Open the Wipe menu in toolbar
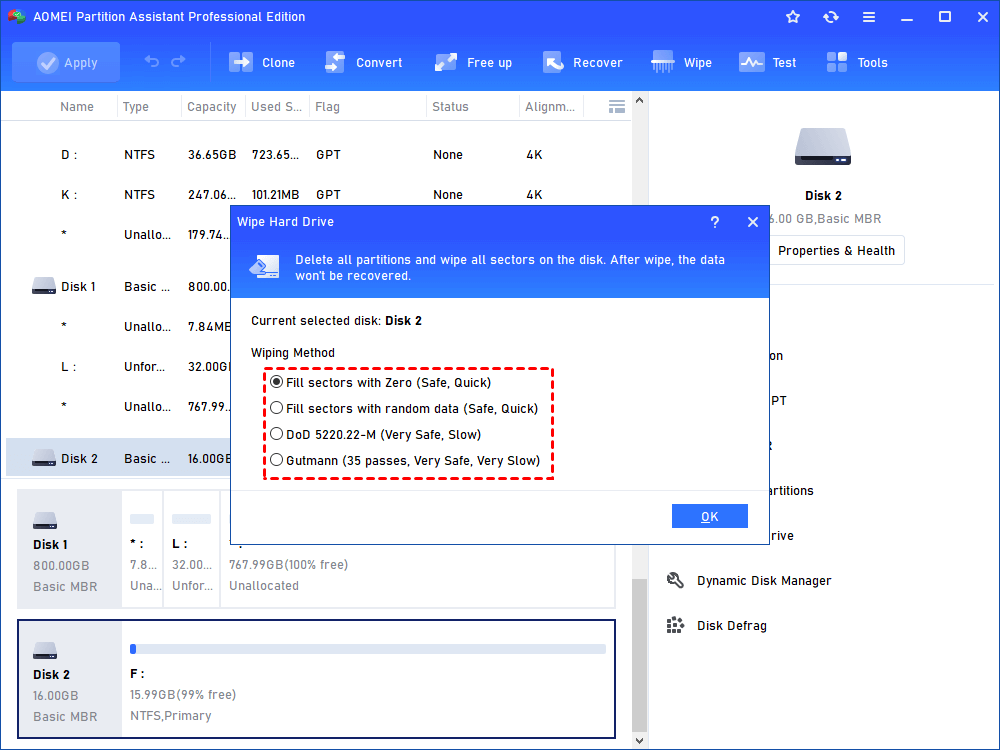 681,62
